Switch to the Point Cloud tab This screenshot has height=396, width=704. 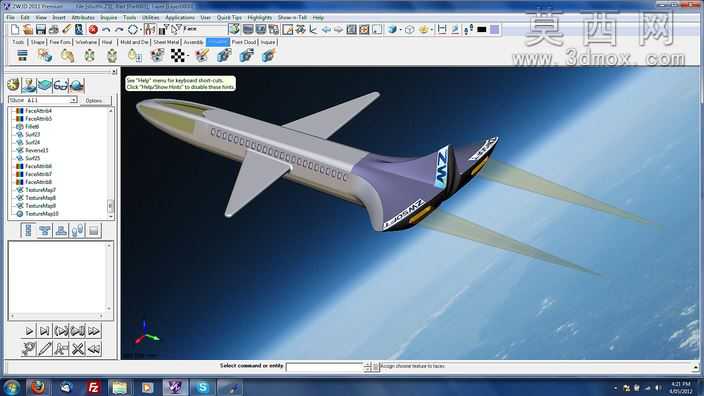pyautogui.click(x=244, y=42)
